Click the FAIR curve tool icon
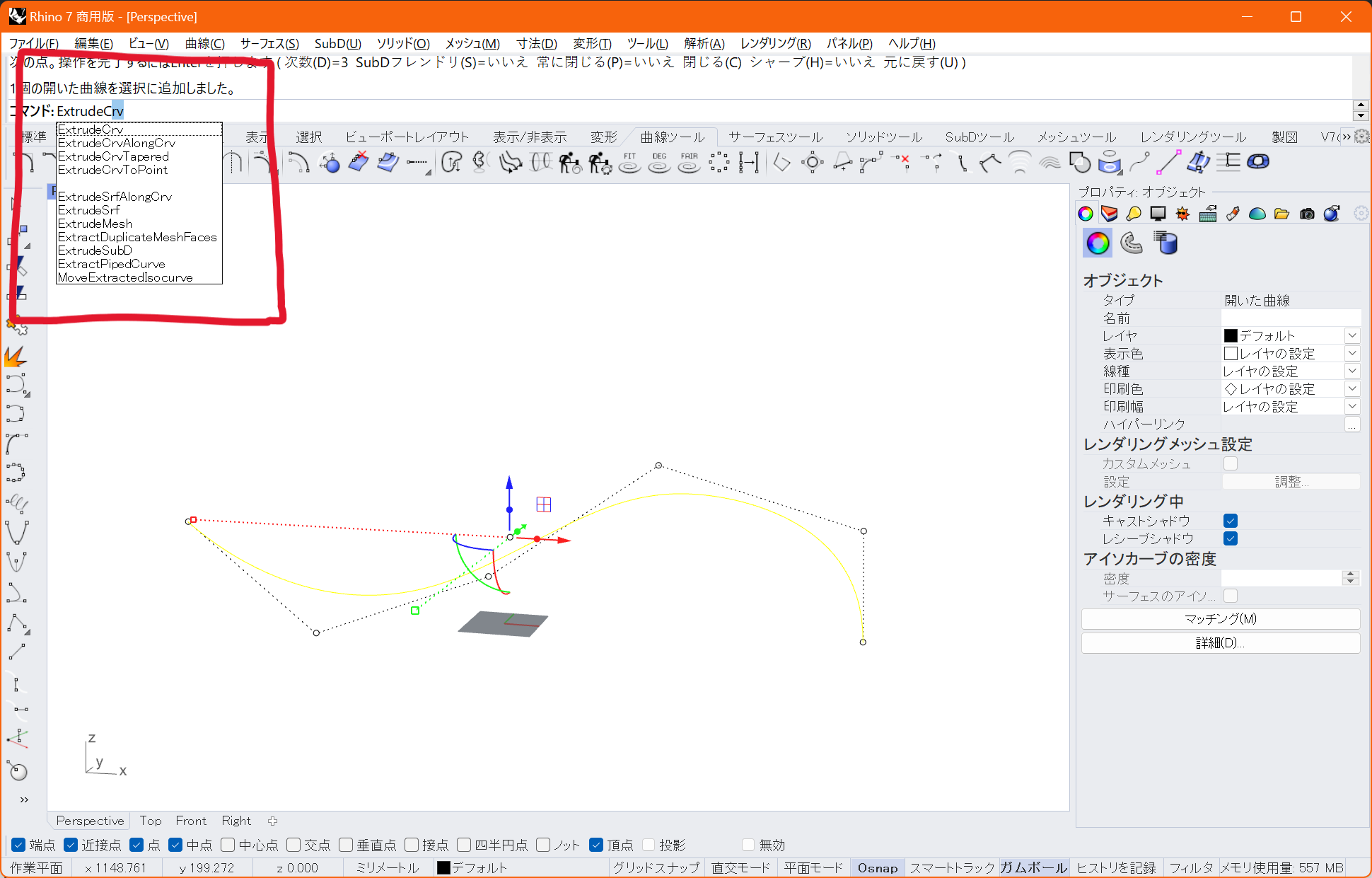The height and width of the screenshot is (878, 1372). tap(689, 163)
